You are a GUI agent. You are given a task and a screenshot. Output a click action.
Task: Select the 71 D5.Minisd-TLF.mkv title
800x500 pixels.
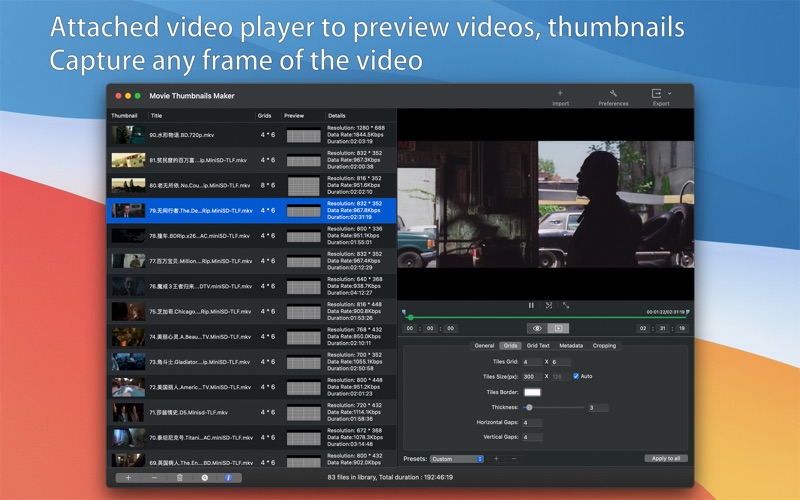tap(188, 413)
